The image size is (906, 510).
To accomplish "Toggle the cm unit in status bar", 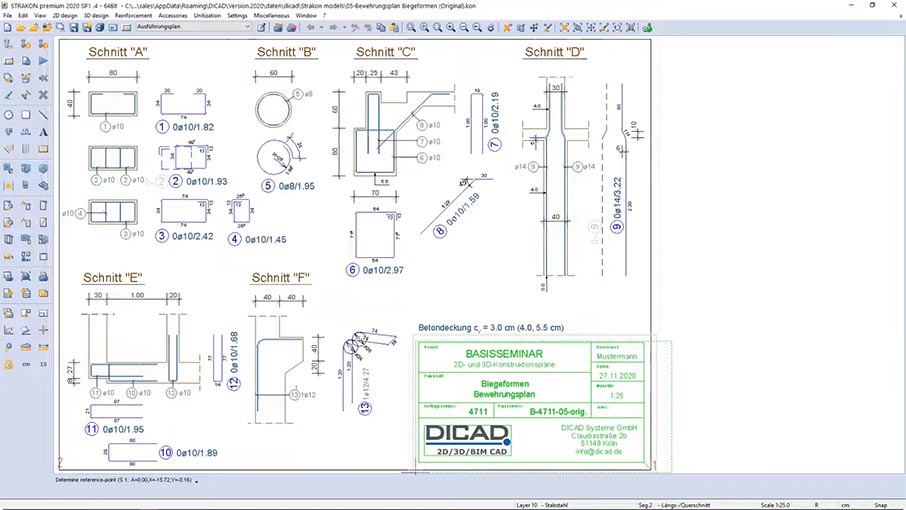I will (x=845, y=505).
